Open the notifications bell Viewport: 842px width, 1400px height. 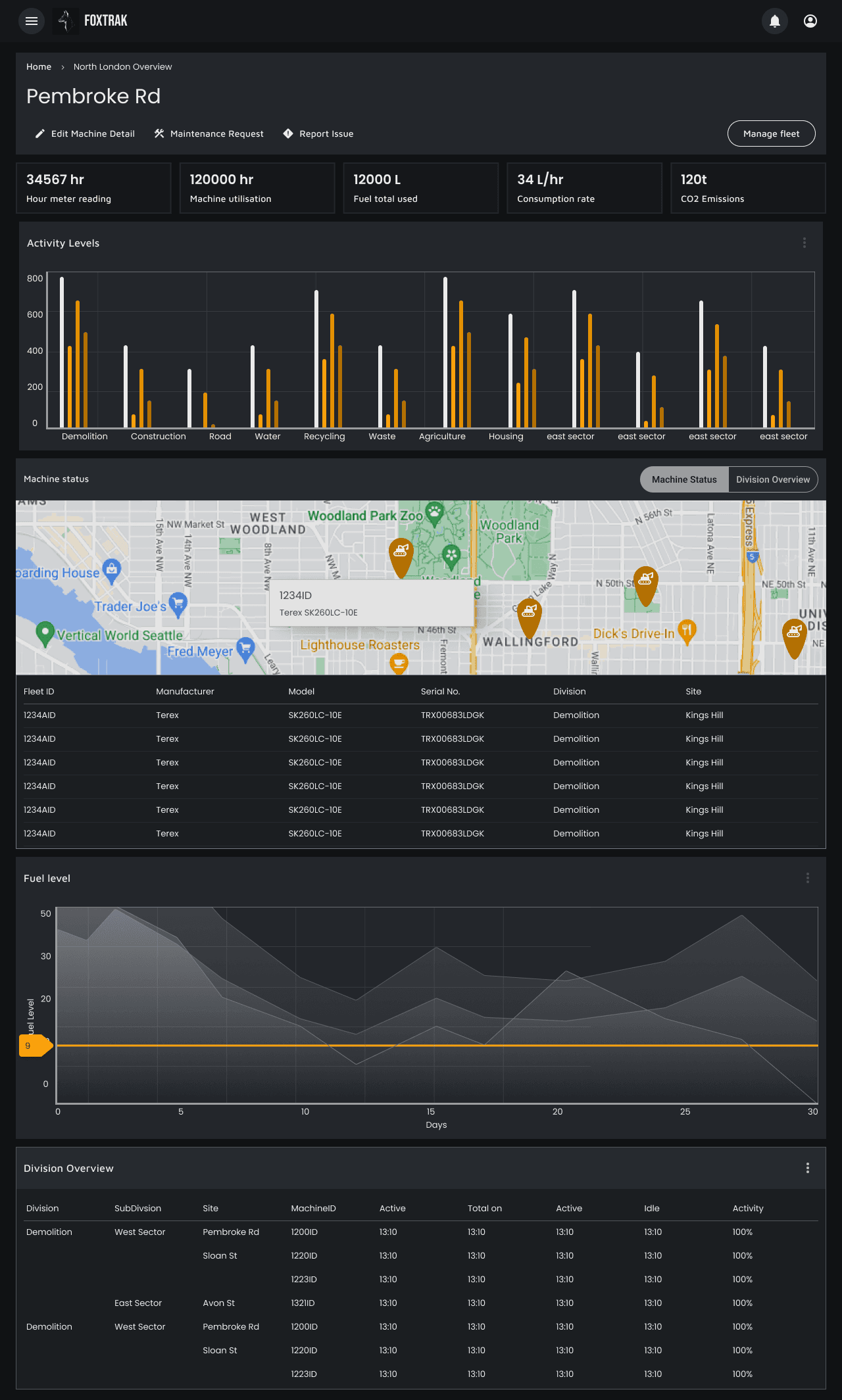coord(775,21)
